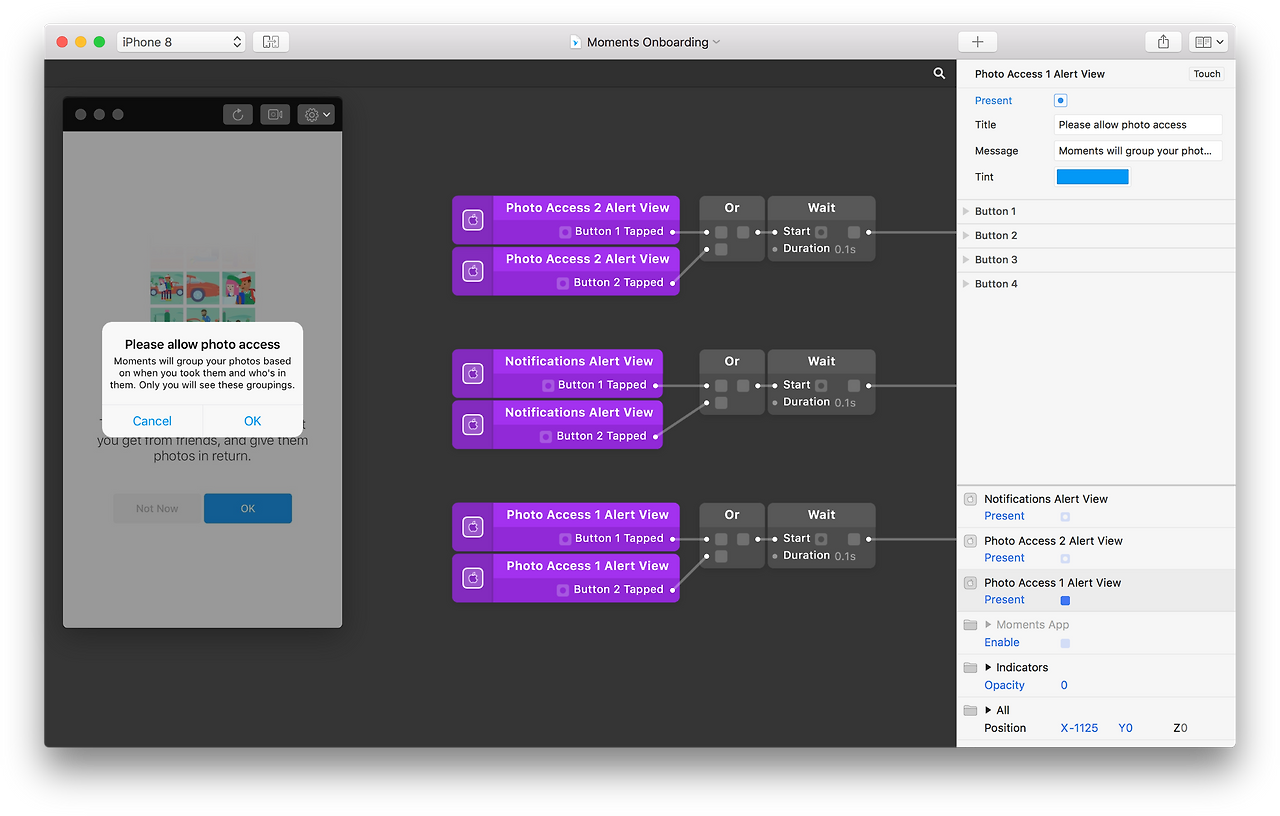Image resolution: width=1280 pixels, height=816 pixels.
Task: Click the alert icon on Photo Access 2 node
Action: point(472,219)
